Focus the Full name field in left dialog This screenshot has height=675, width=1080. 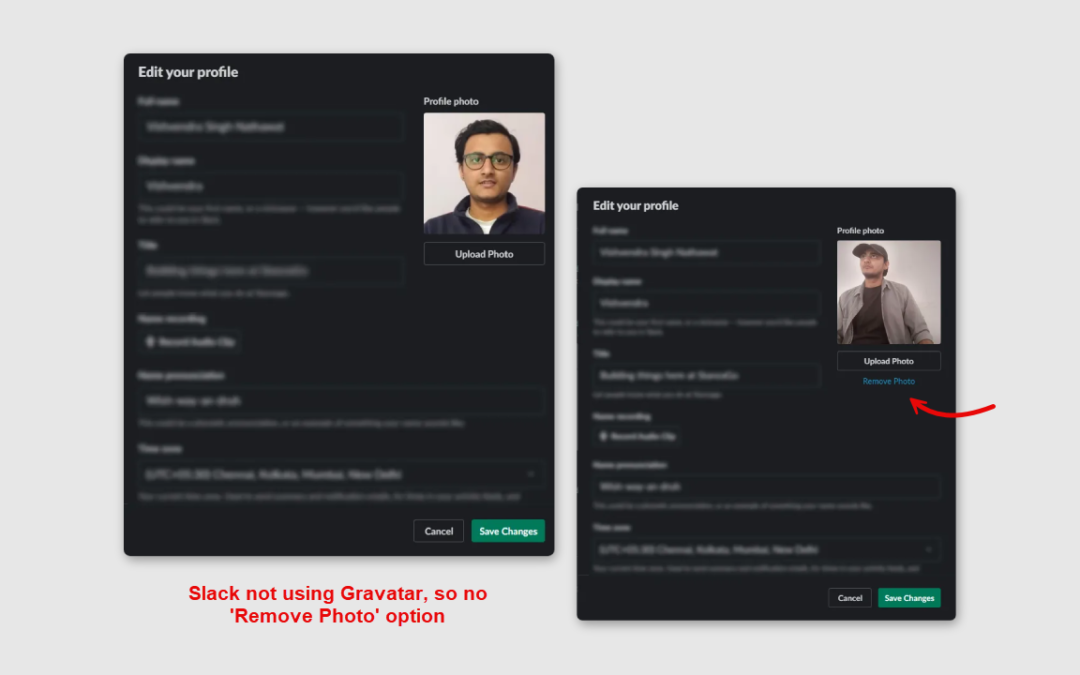click(x=270, y=127)
